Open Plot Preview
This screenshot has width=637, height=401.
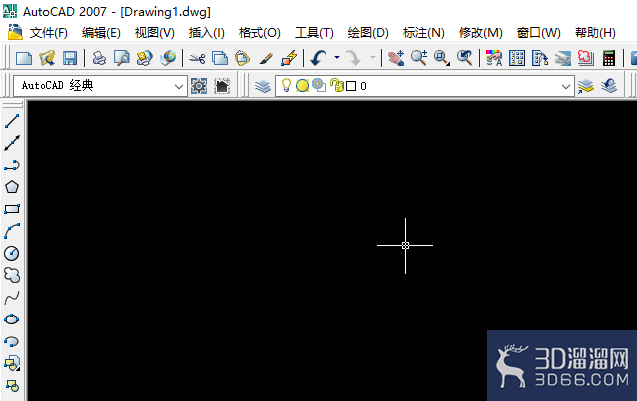pos(121,58)
